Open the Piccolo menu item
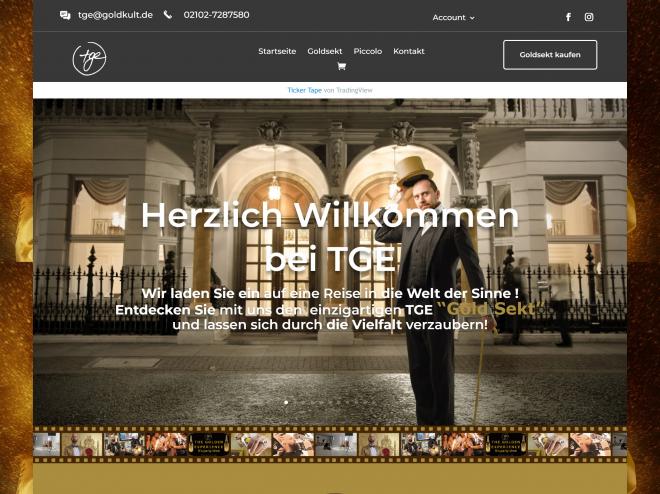 (x=367, y=51)
